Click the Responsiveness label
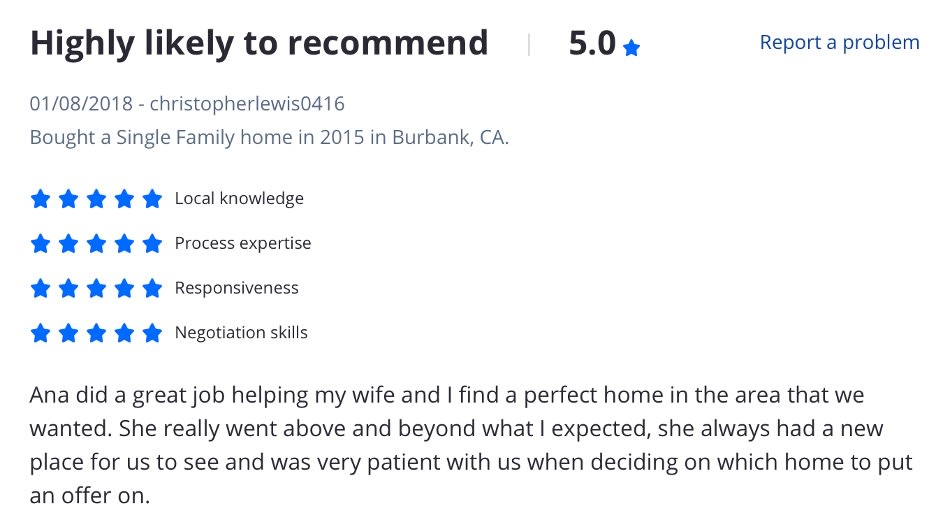Image resolution: width=936 pixels, height=528 pixels. click(x=236, y=288)
